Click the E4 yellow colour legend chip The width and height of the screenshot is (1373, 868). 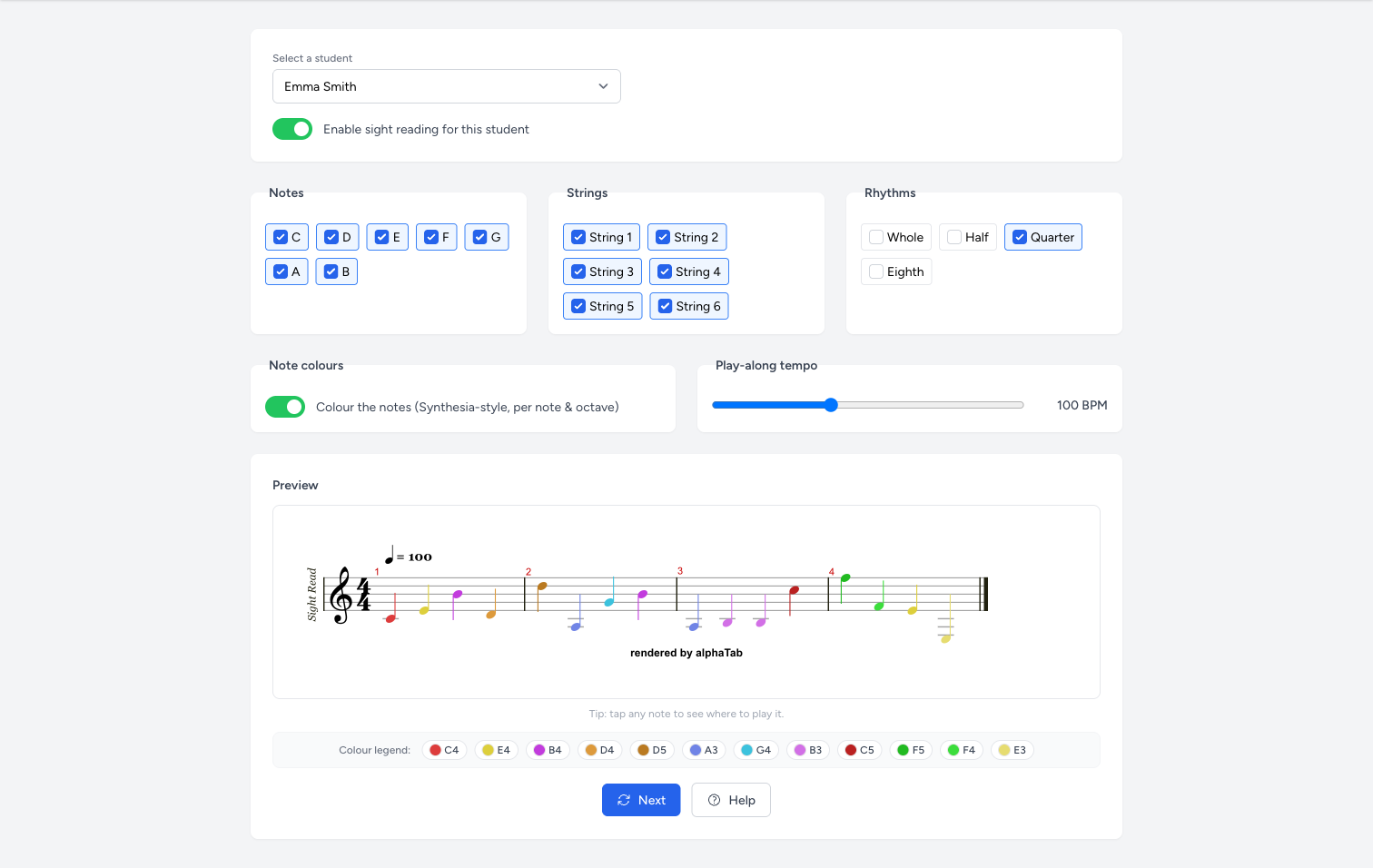pyautogui.click(x=496, y=750)
